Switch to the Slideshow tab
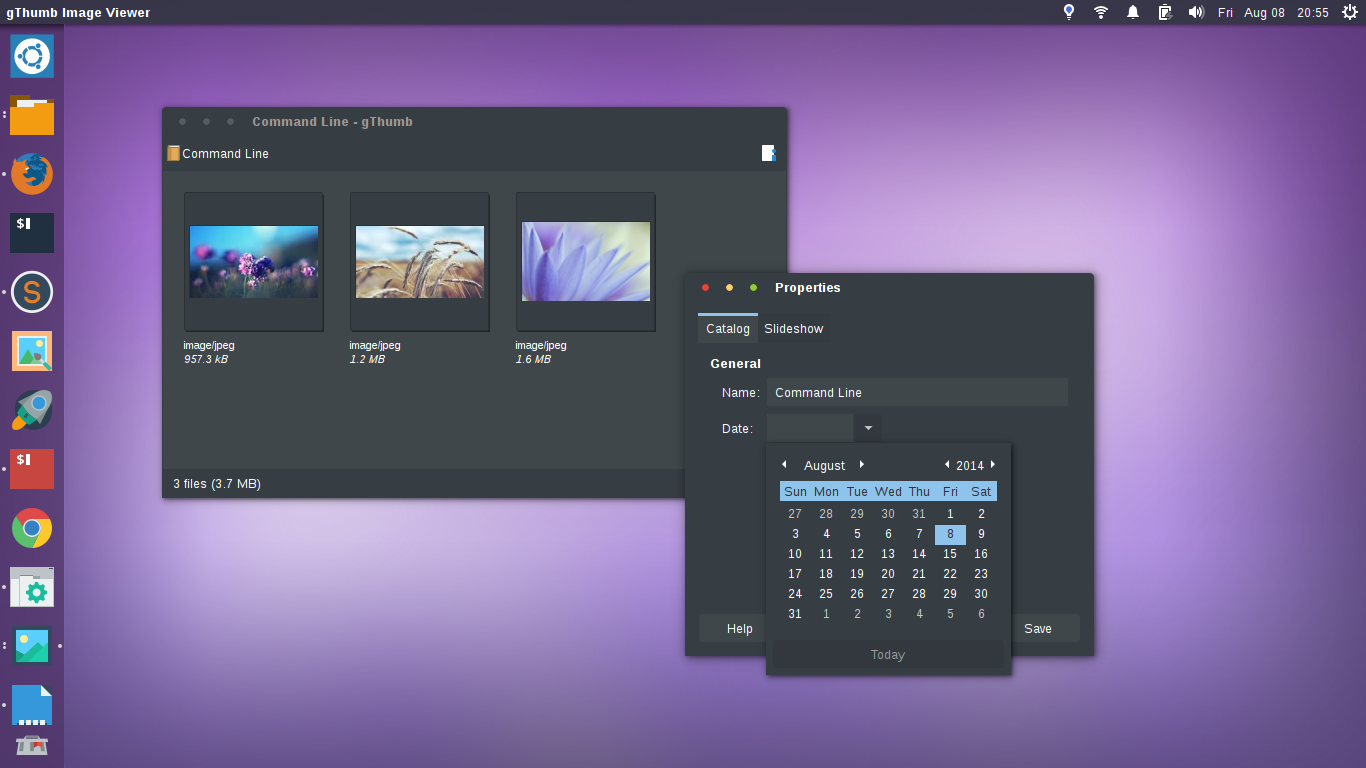Viewport: 1366px width, 768px height. click(x=794, y=329)
